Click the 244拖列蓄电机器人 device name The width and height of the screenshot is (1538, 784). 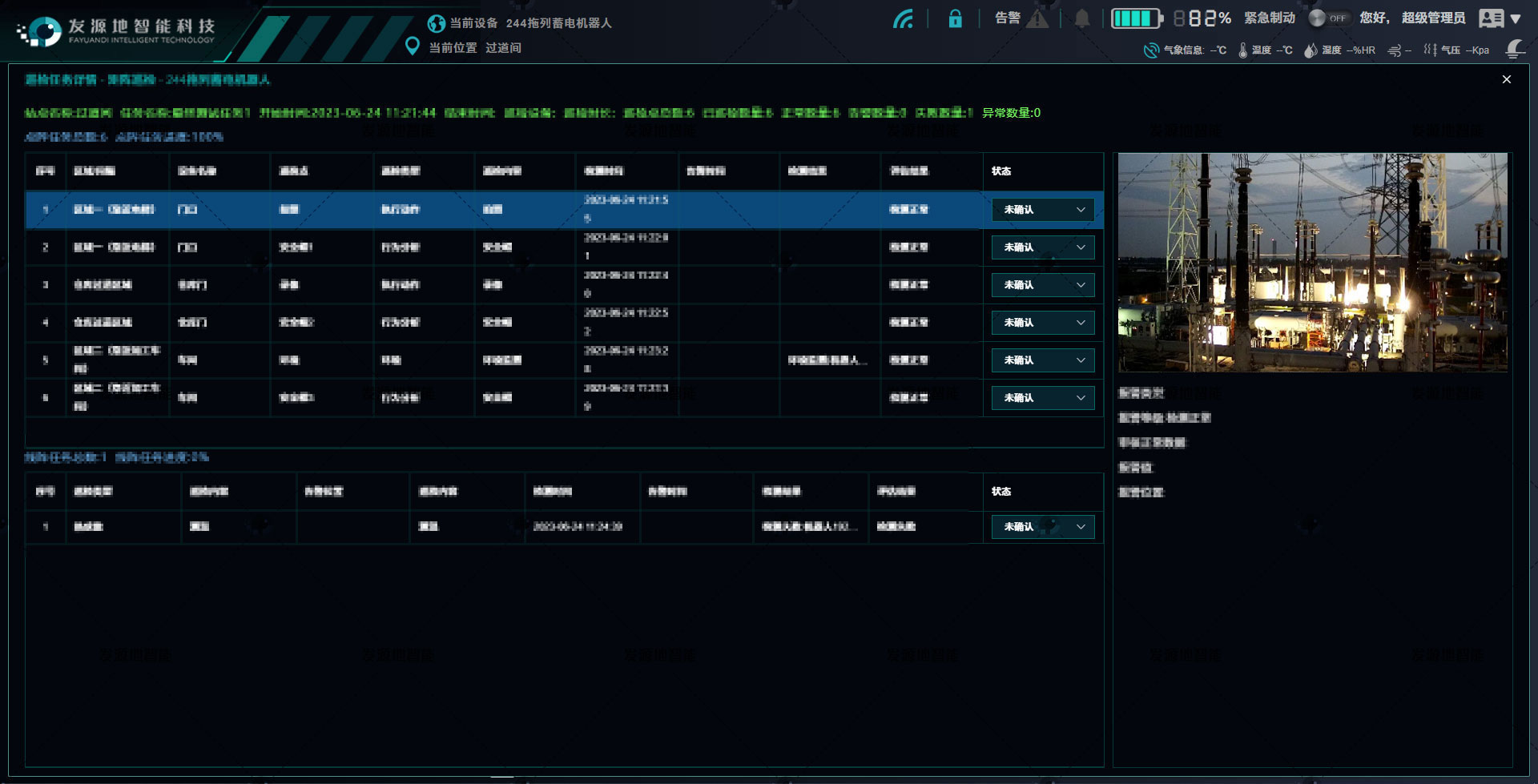559,23
